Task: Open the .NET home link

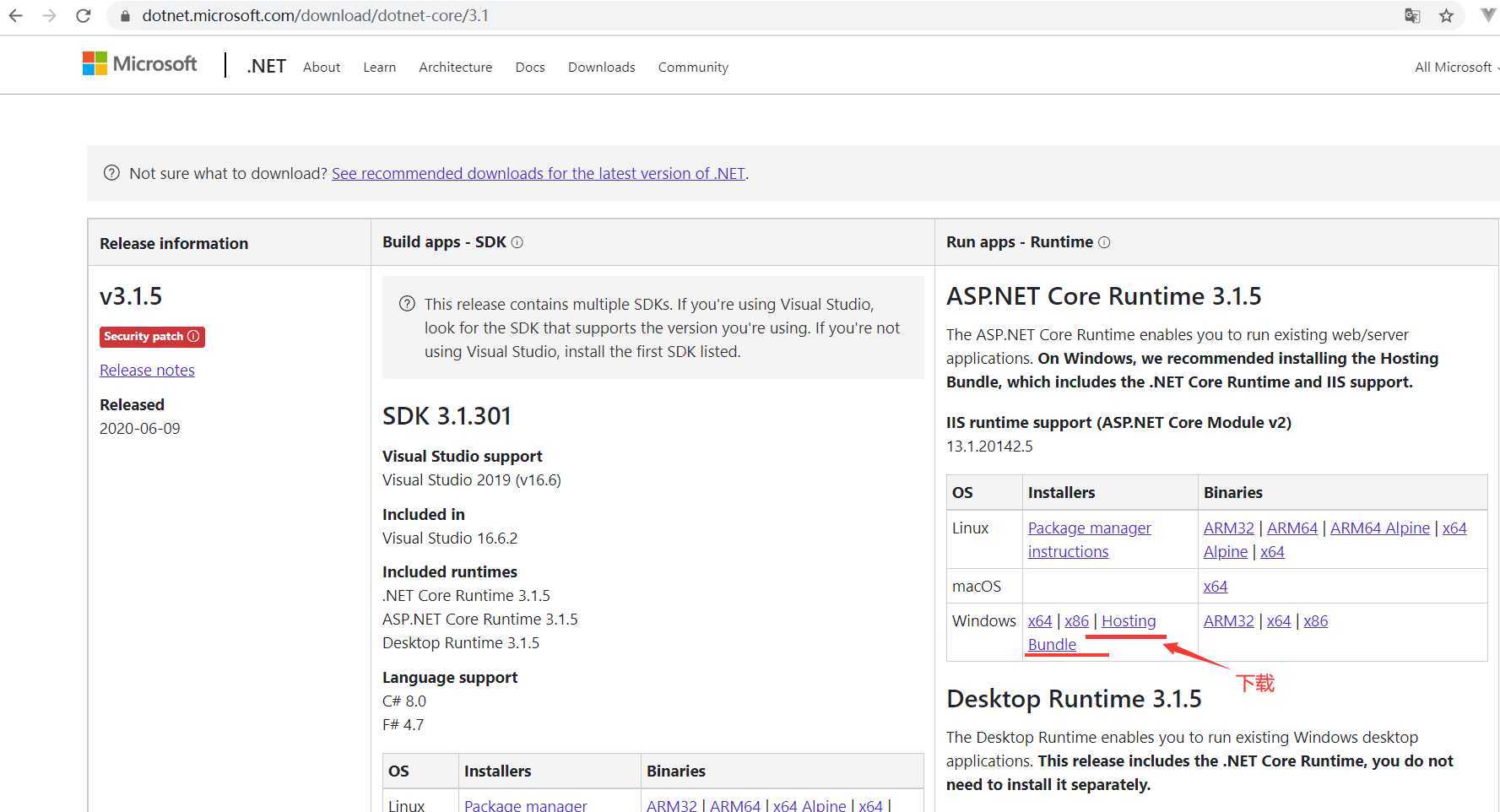Action: click(266, 66)
